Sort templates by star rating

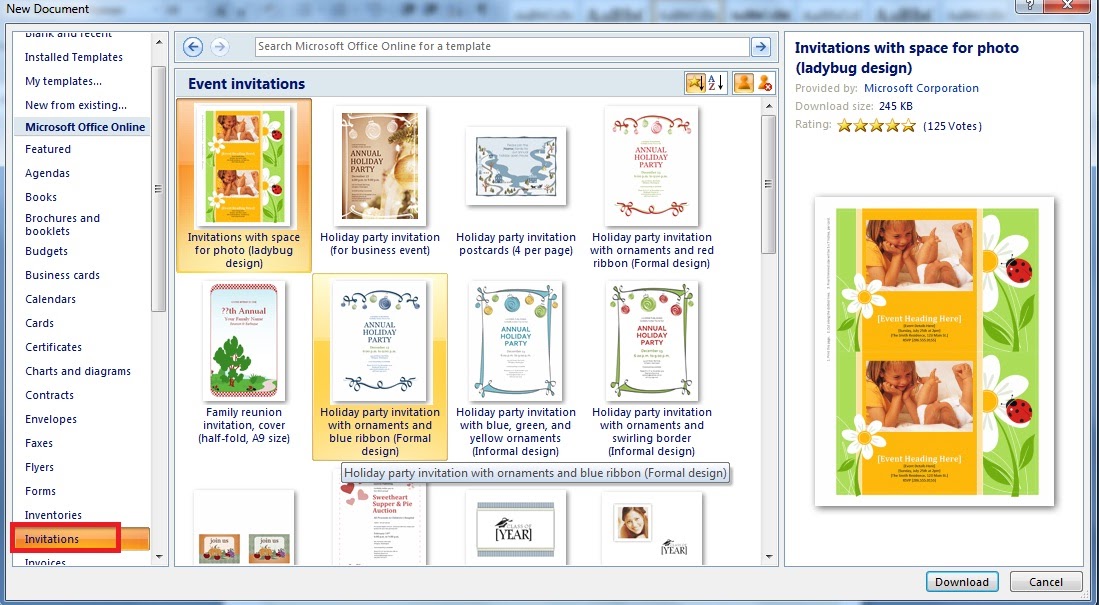click(x=695, y=83)
